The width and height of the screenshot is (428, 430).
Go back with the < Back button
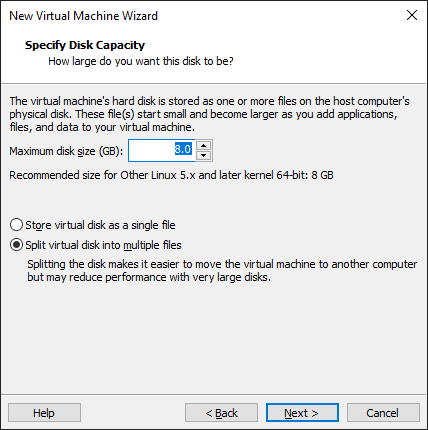point(221,413)
